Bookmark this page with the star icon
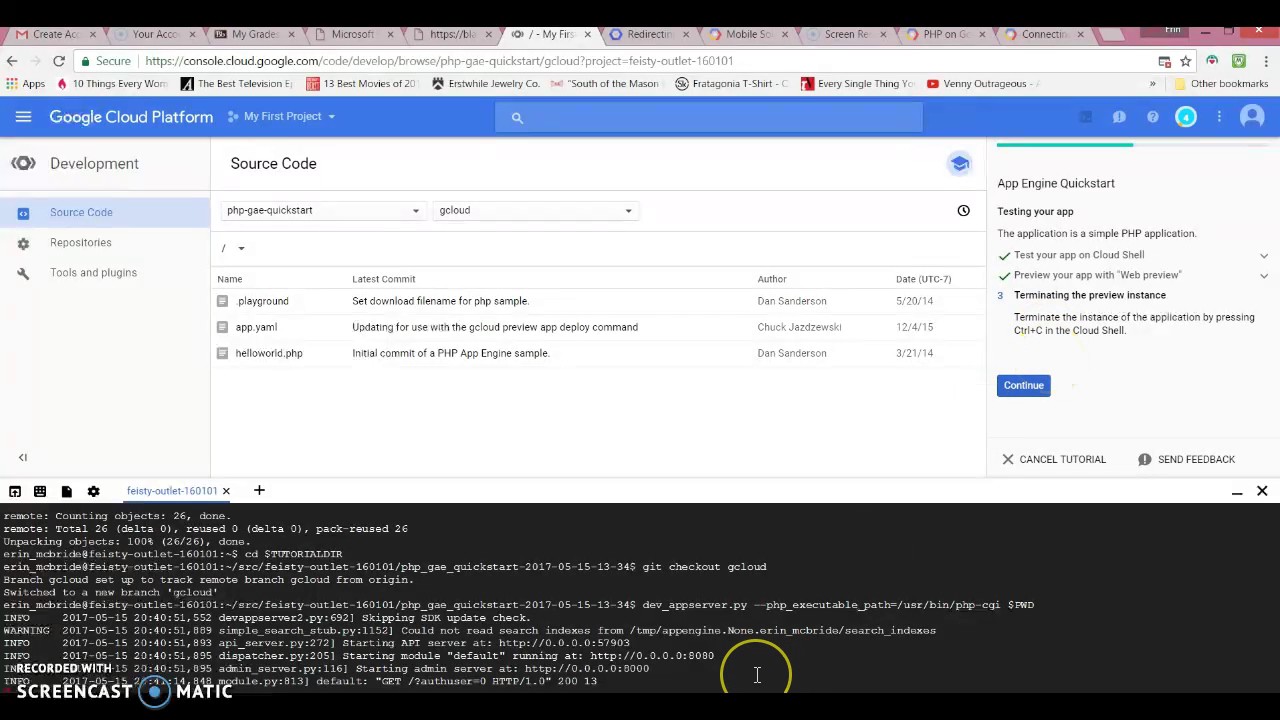Viewport: 1280px width, 720px height. [x=1185, y=61]
